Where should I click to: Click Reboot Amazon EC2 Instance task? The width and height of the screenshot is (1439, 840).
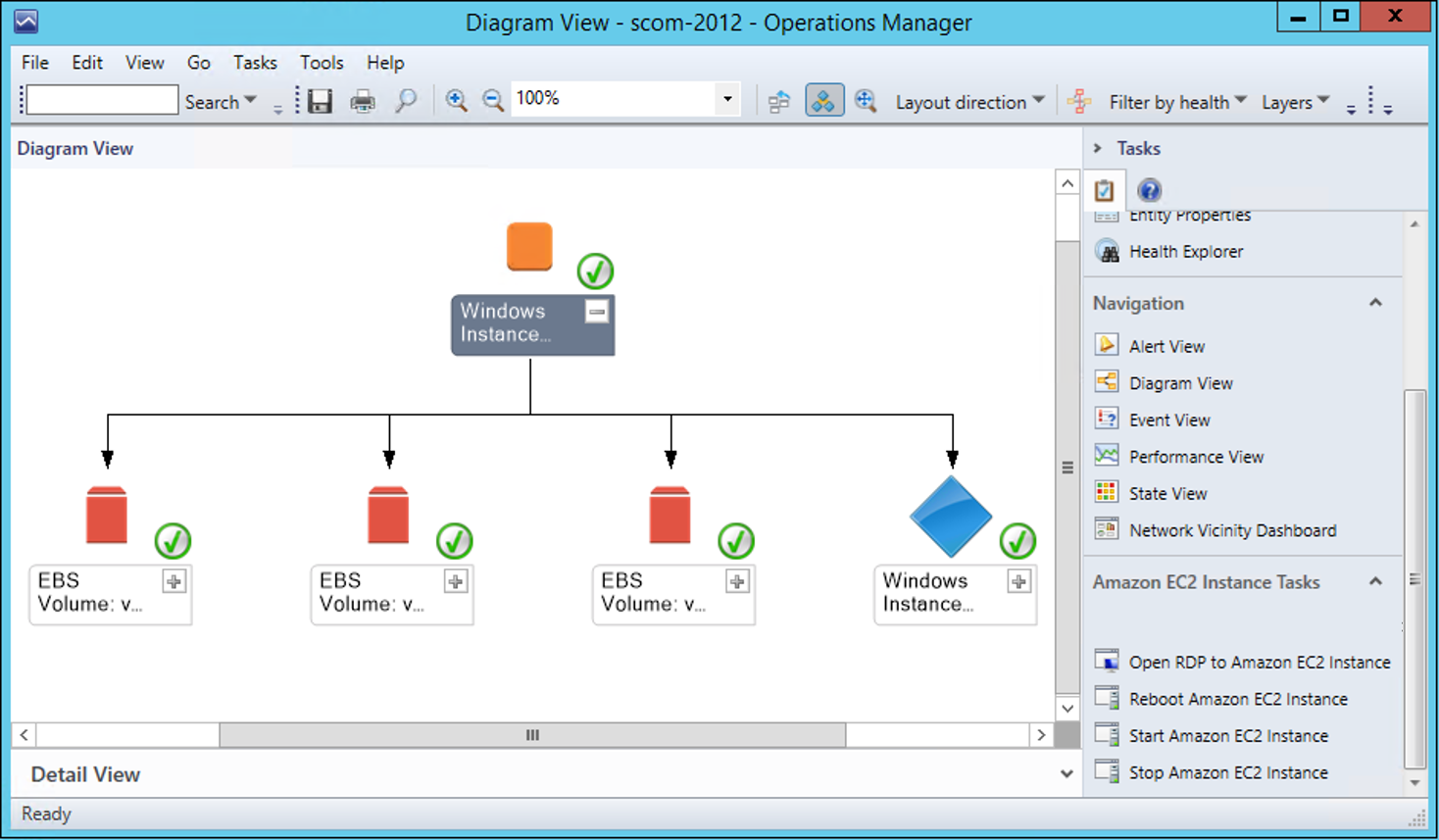point(1237,699)
